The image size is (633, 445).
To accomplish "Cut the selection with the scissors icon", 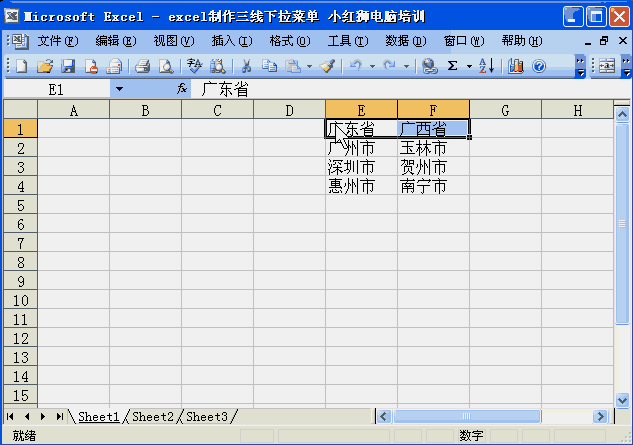I will pos(246,65).
